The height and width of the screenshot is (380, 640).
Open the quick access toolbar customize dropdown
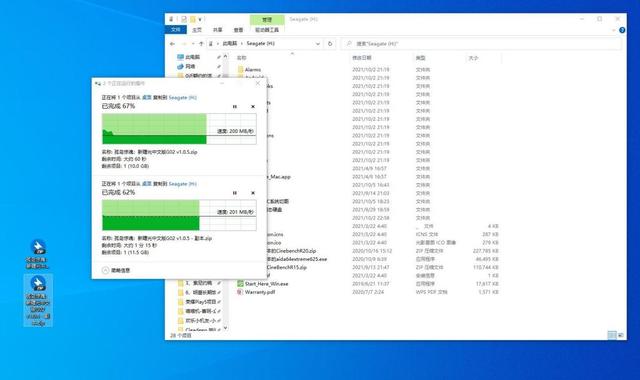click(x=200, y=19)
